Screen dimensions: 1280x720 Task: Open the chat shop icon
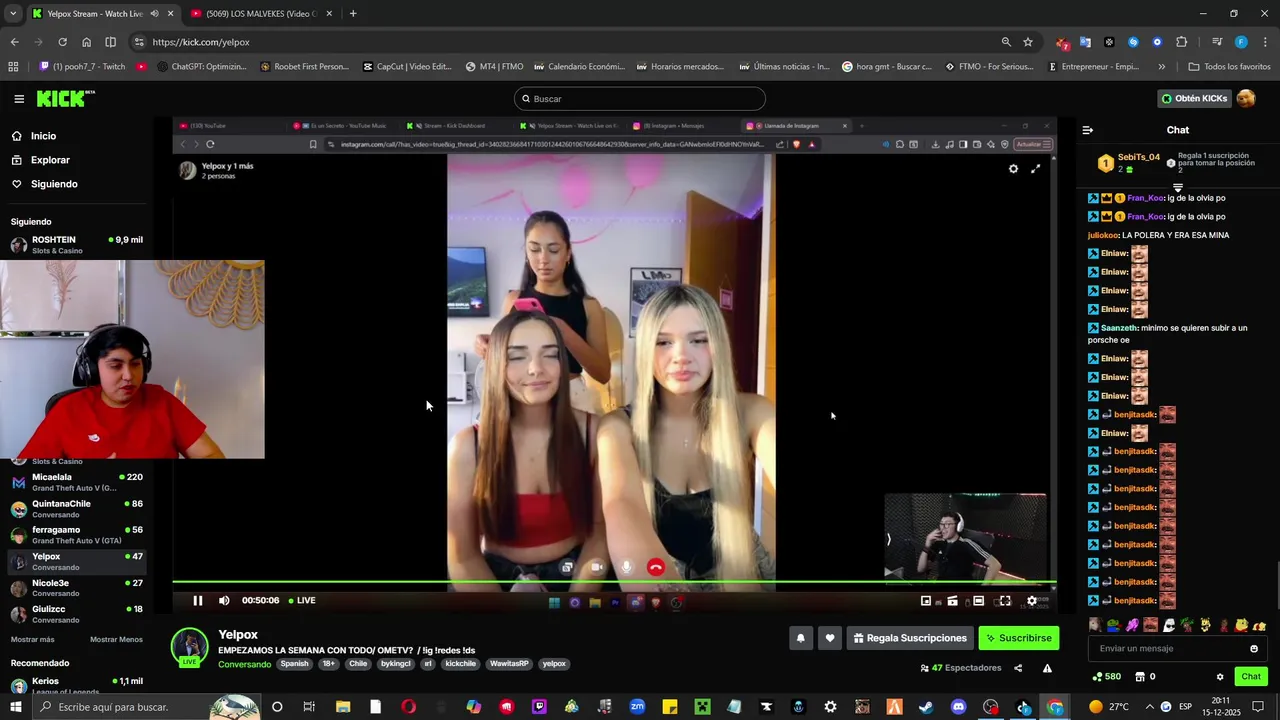pos(1141,677)
